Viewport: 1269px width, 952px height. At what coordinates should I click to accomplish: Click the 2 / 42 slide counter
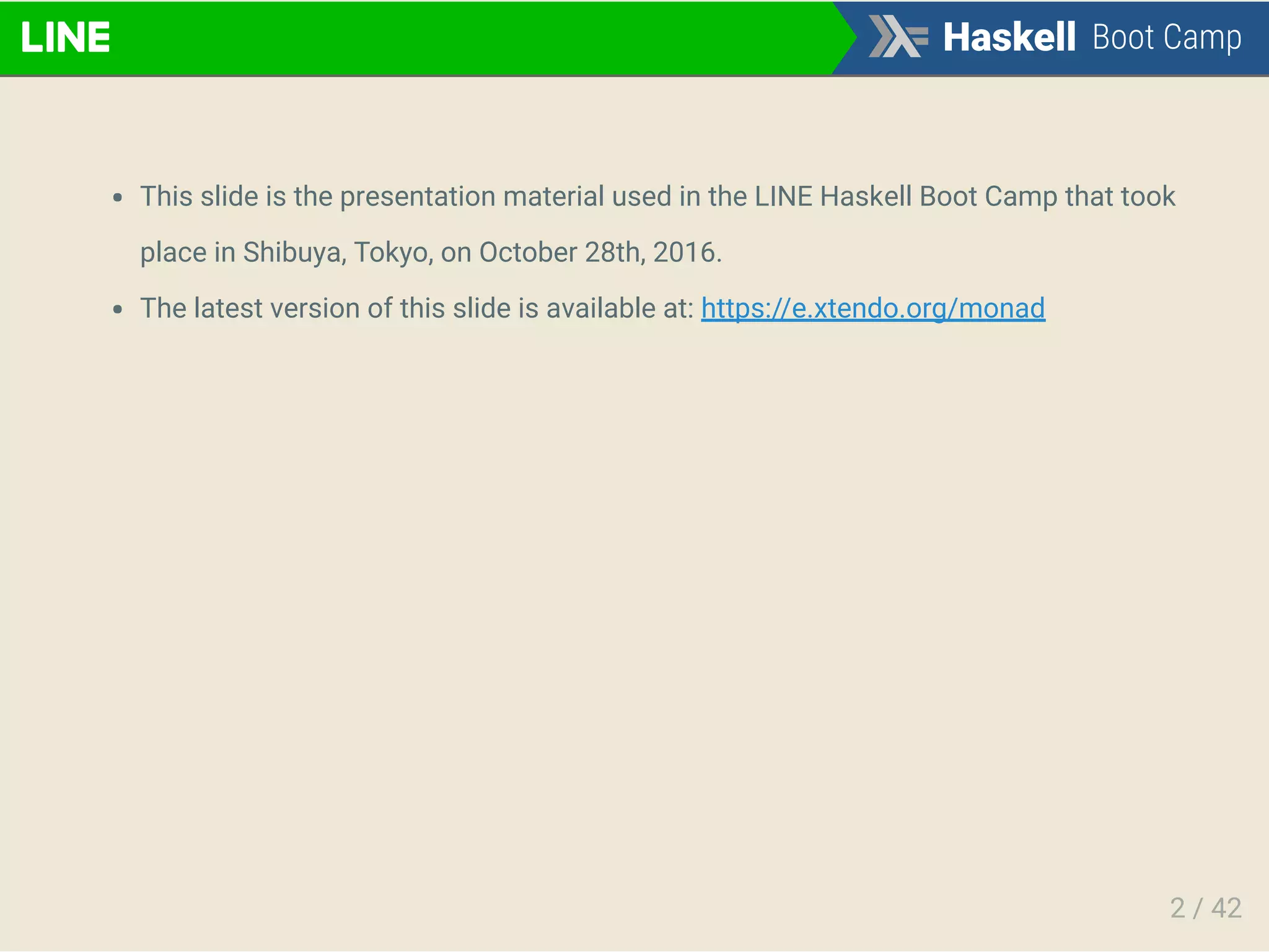[1205, 908]
